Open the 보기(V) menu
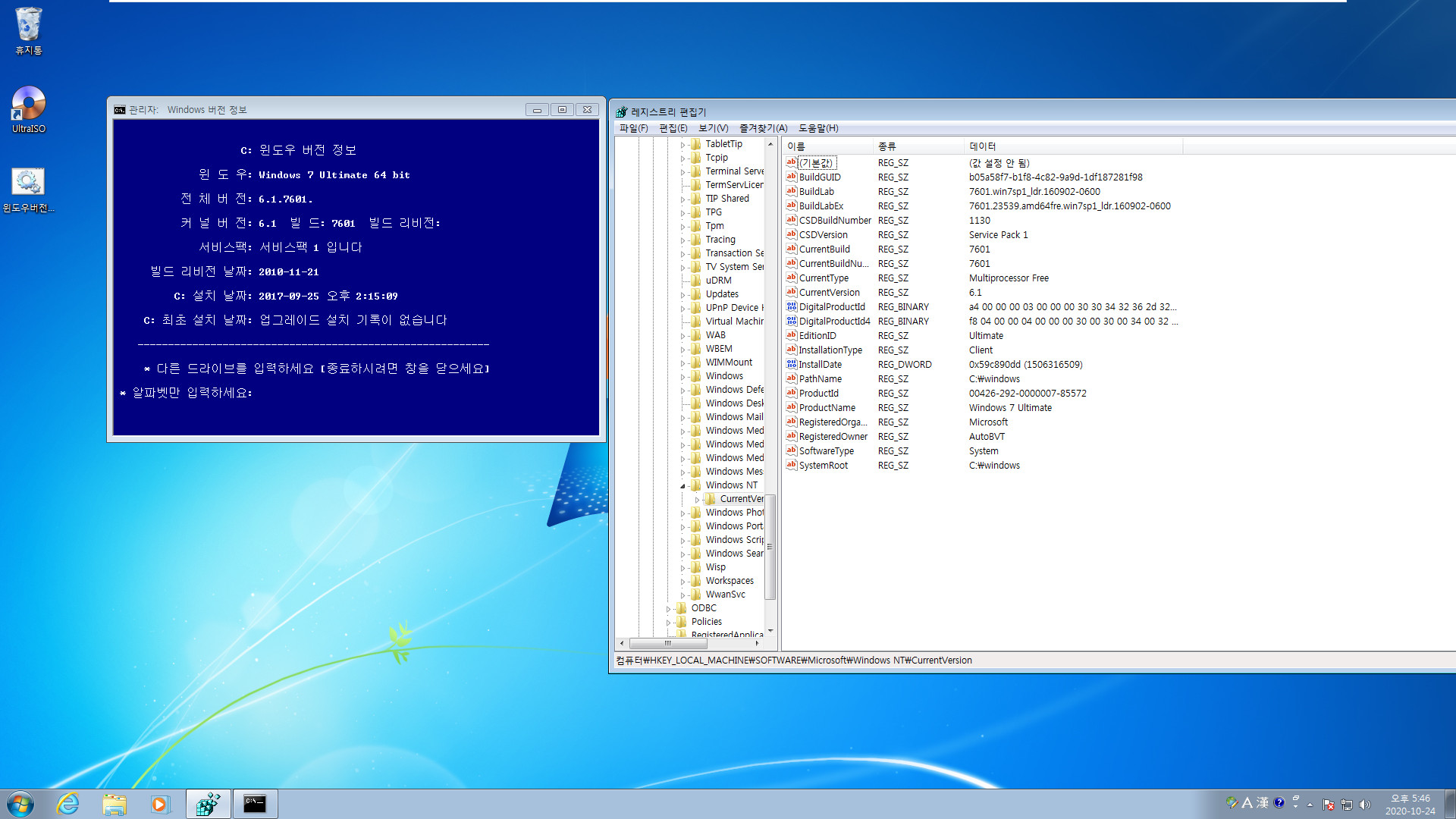 click(714, 128)
